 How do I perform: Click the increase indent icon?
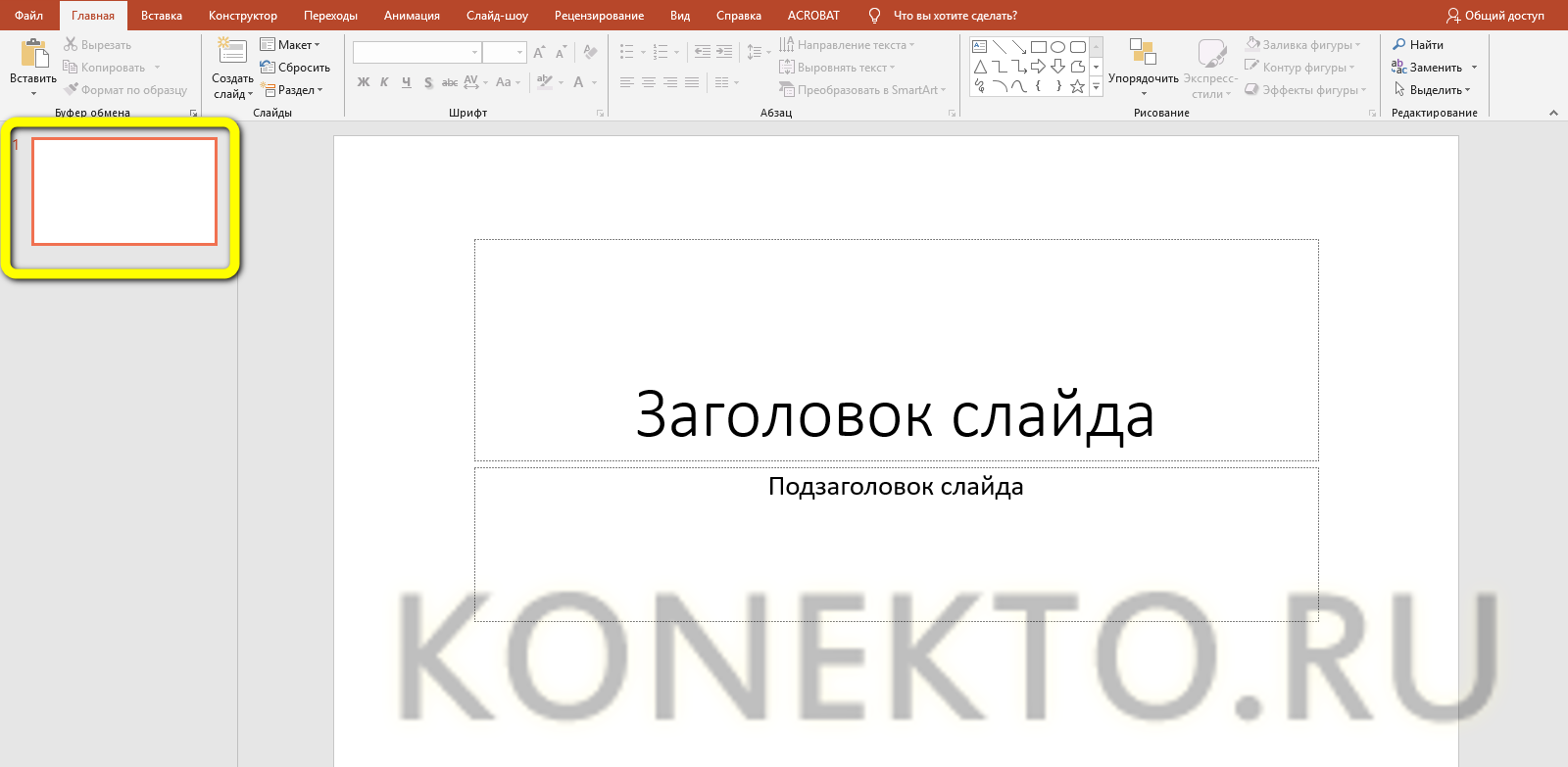724,52
